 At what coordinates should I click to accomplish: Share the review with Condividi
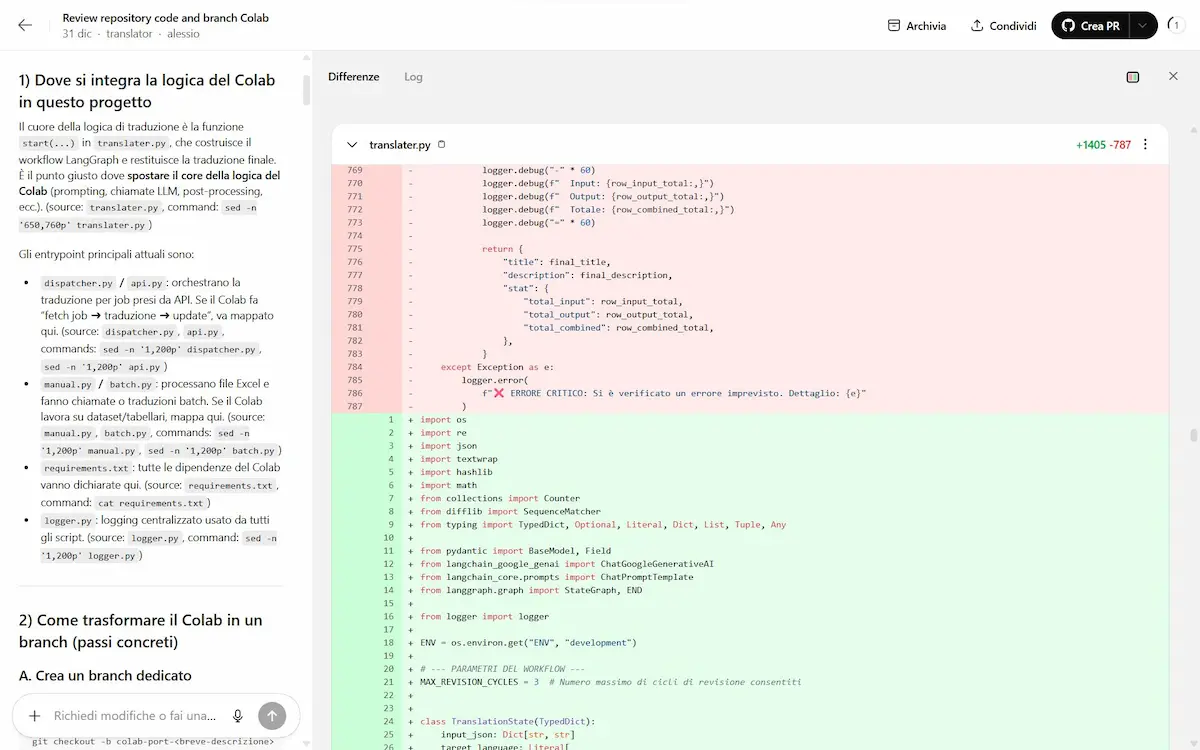1012,25
